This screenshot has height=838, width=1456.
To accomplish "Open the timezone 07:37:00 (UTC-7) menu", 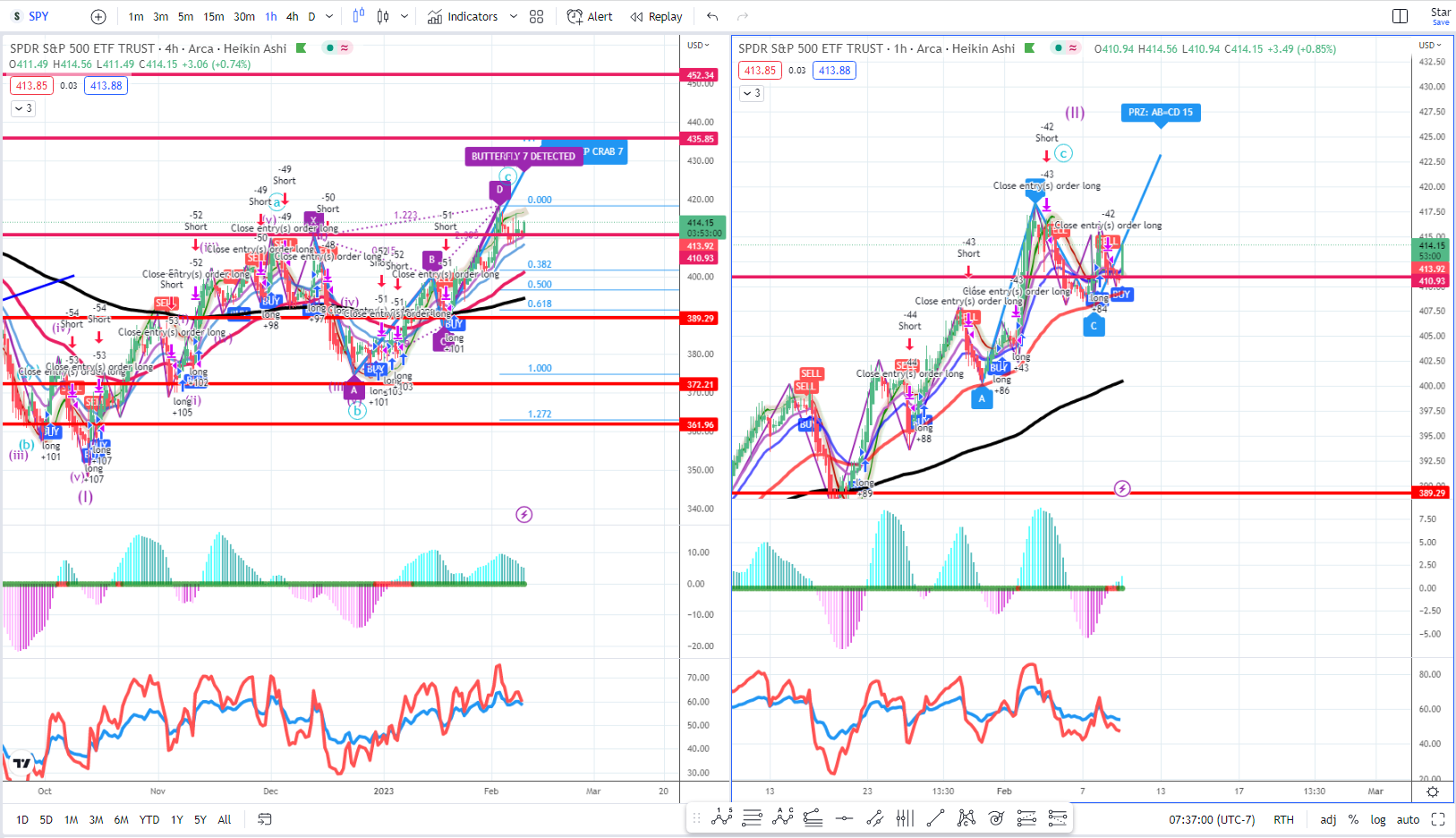I will click(x=1212, y=819).
